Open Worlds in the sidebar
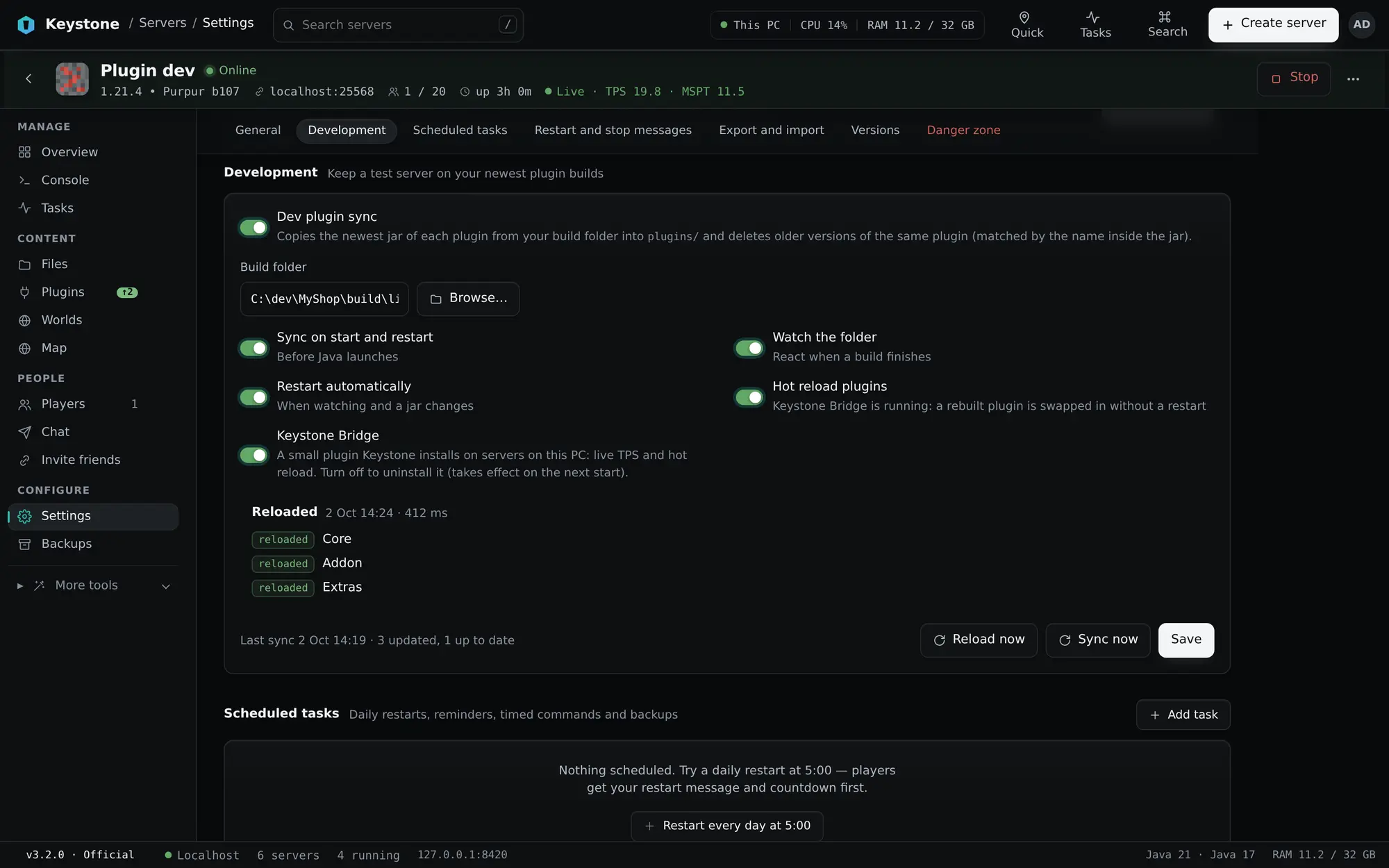Screen dimensions: 1389x868 click(x=93, y=319)
